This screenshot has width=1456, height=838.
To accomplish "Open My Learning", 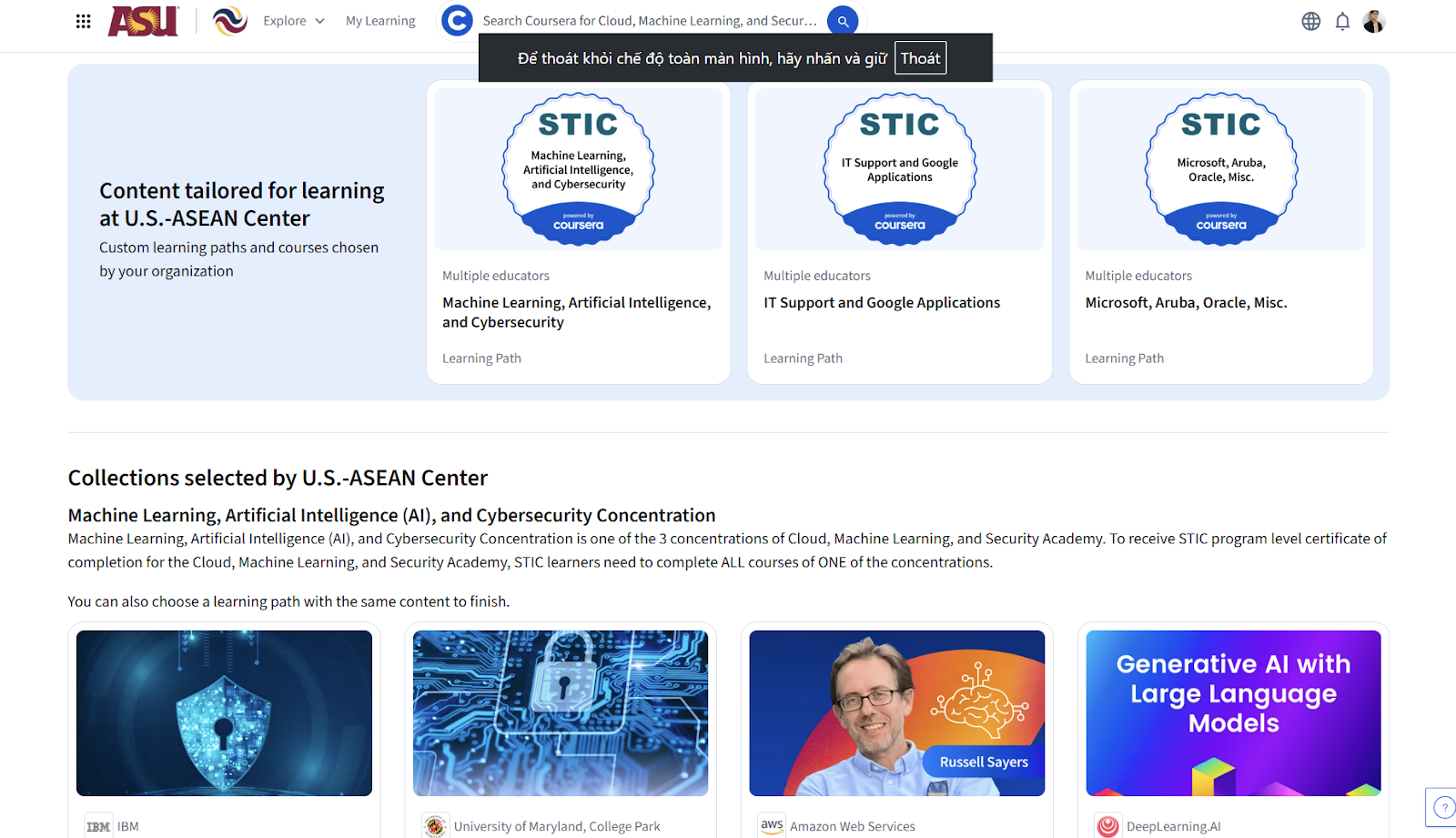I will tap(379, 20).
